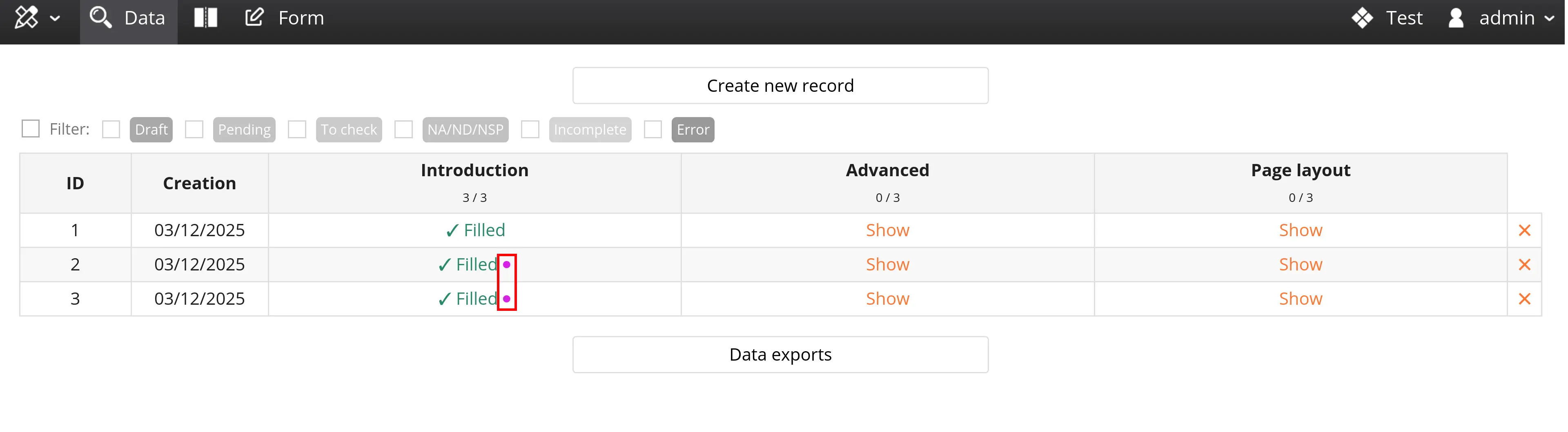
Task: Enable the Error filter checkbox
Action: 653,130
